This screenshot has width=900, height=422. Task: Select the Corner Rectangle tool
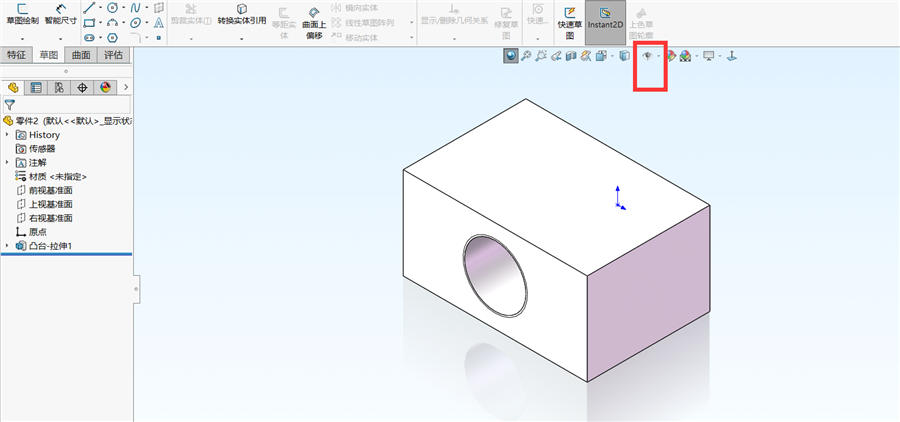click(89, 23)
